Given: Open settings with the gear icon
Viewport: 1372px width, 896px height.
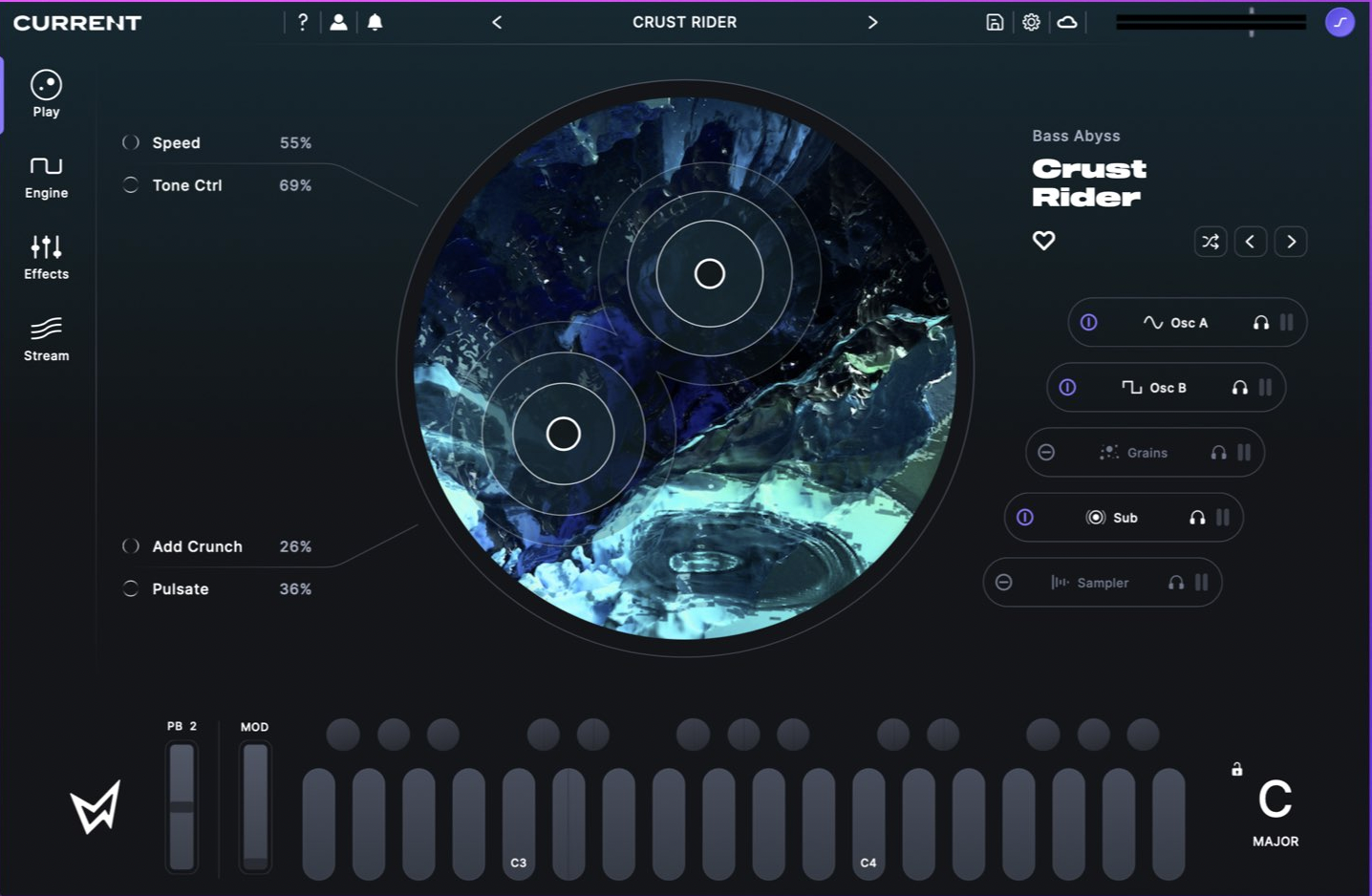Looking at the screenshot, I should pos(1031,22).
